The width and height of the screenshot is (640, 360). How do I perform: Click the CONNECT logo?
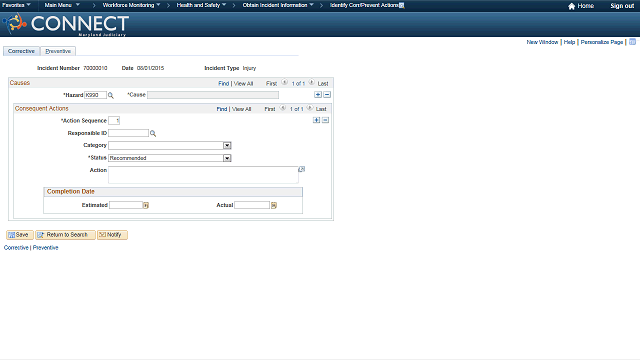pos(66,24)
